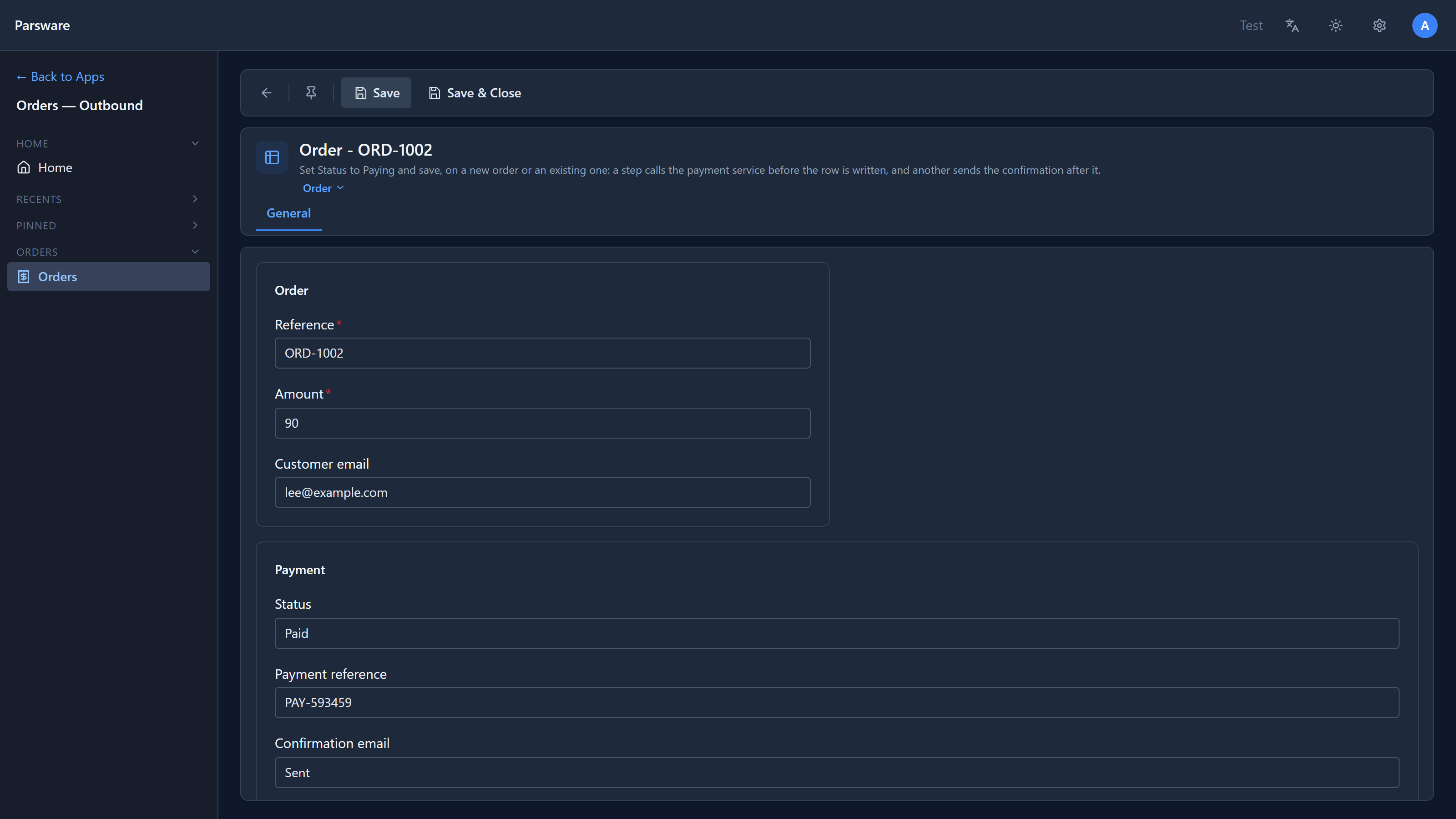1456x819 pixels.
Task: Open the Order dropdown under the title
Action: pyautogui.click(x=323, y=188)
